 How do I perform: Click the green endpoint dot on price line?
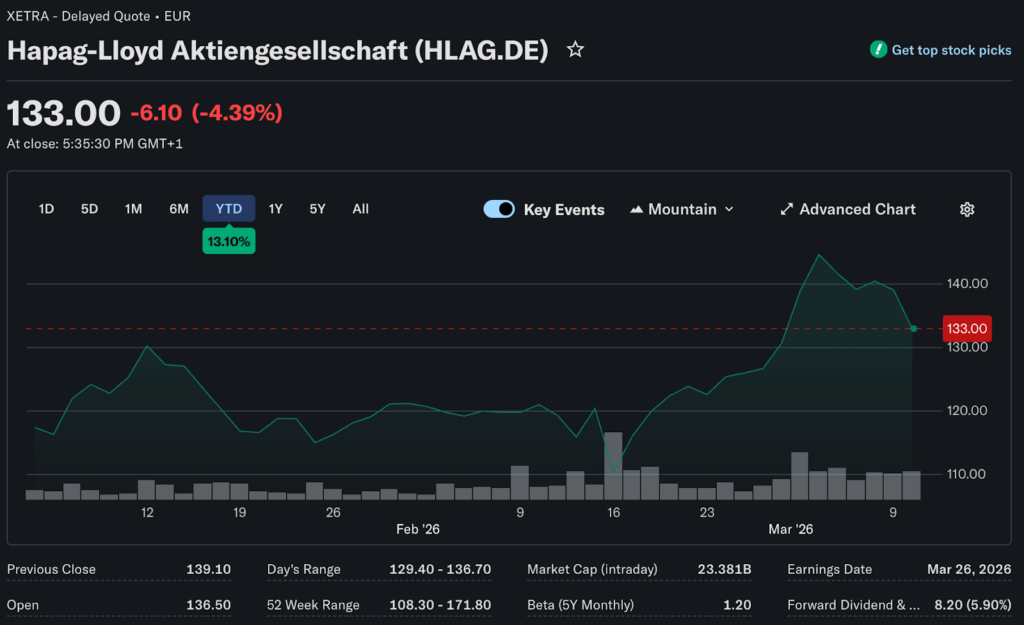click(x=913, y=328)
